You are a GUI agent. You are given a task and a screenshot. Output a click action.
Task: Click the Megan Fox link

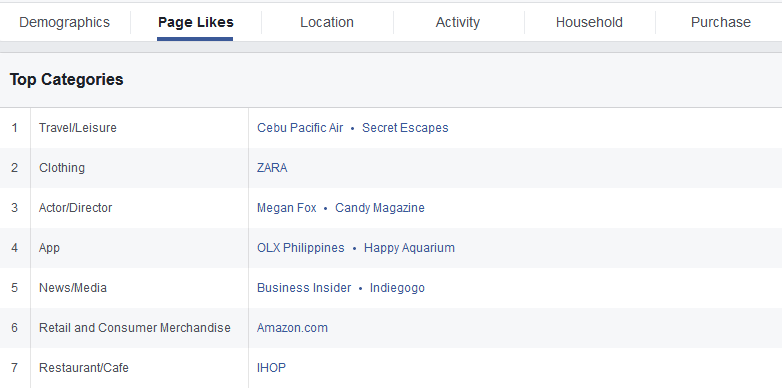(x=286, y=208)
